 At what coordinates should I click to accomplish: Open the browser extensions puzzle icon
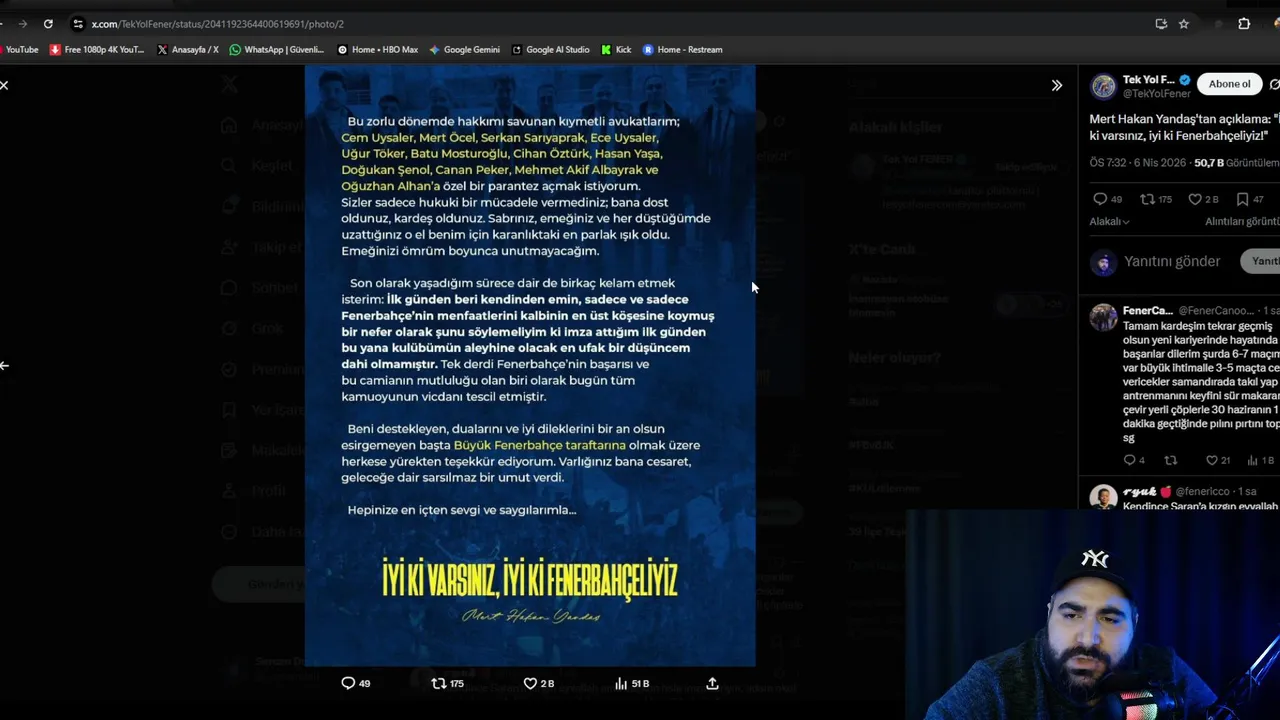pyautogui.click(x=1244, y=24)
